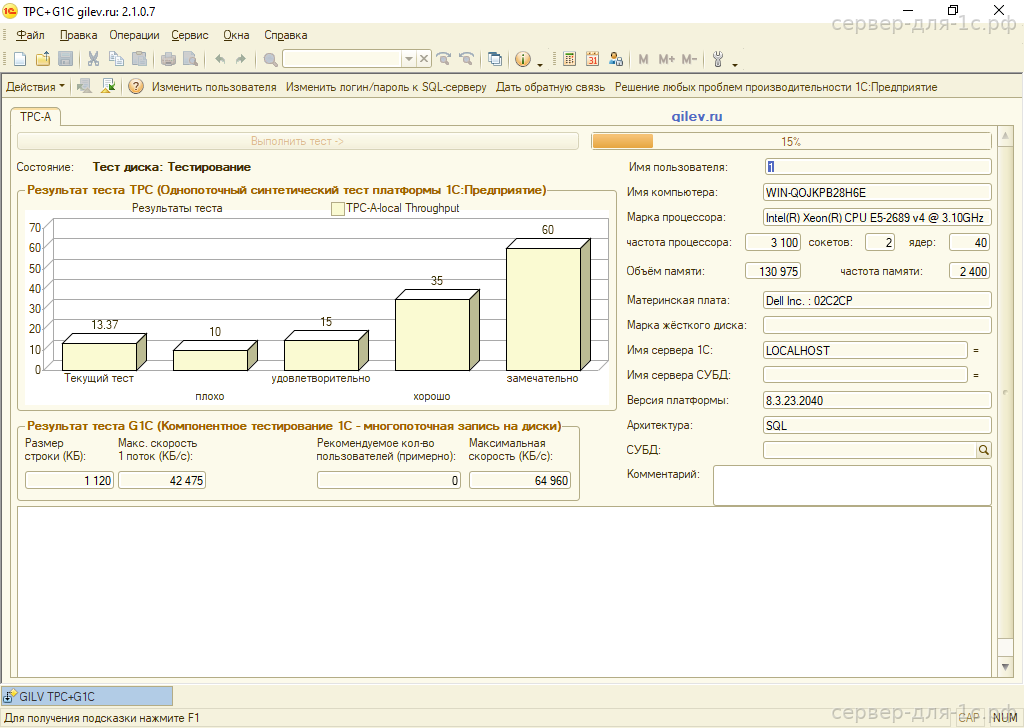The height and width of the screenshot is (728, 1024).
Task: Open the arrow next to wrench icon
Action: 735,62
